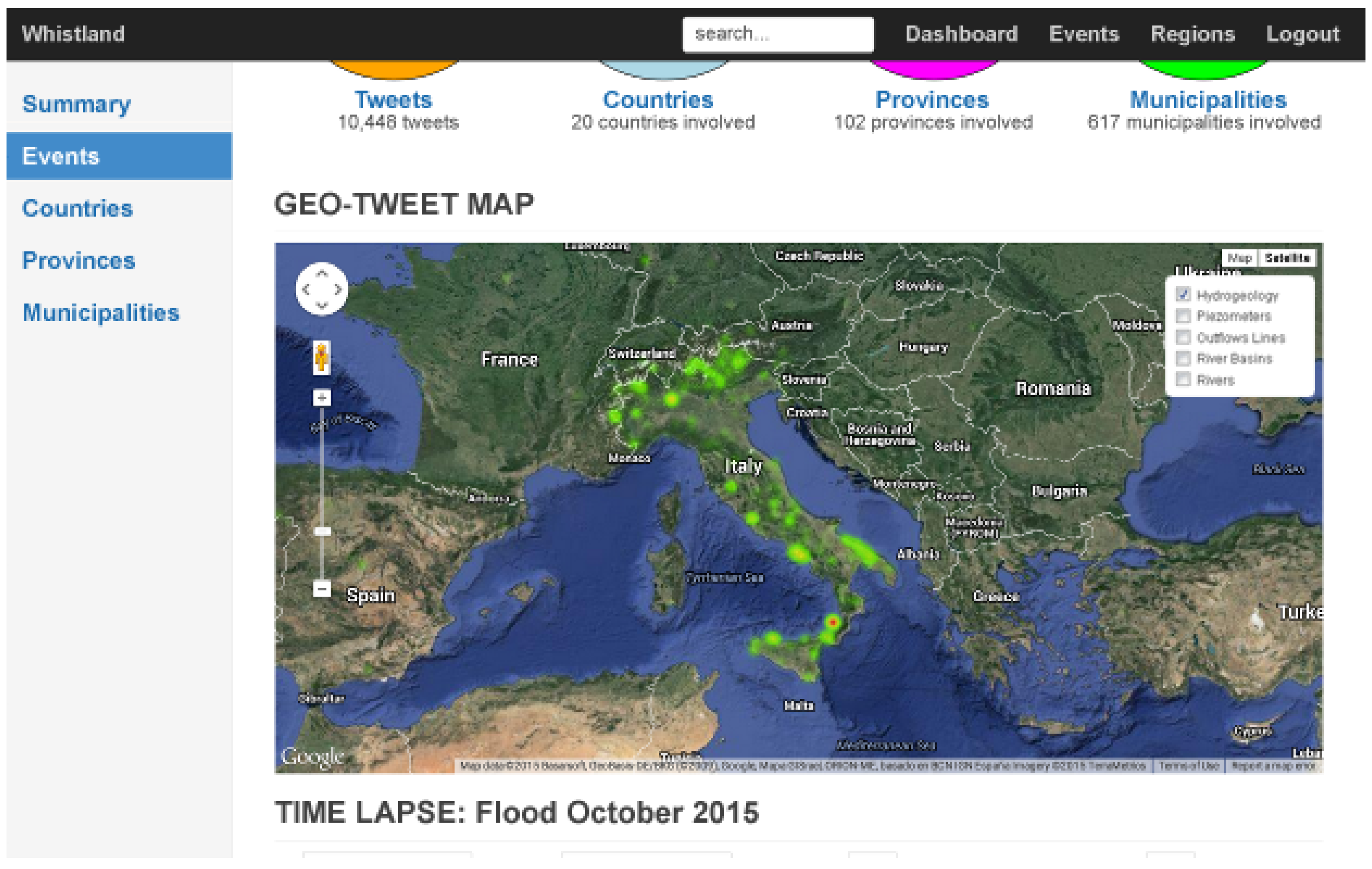The image size is (1372, 869).
Task: Open the Dashboard menu item
Action: point(961,34)
